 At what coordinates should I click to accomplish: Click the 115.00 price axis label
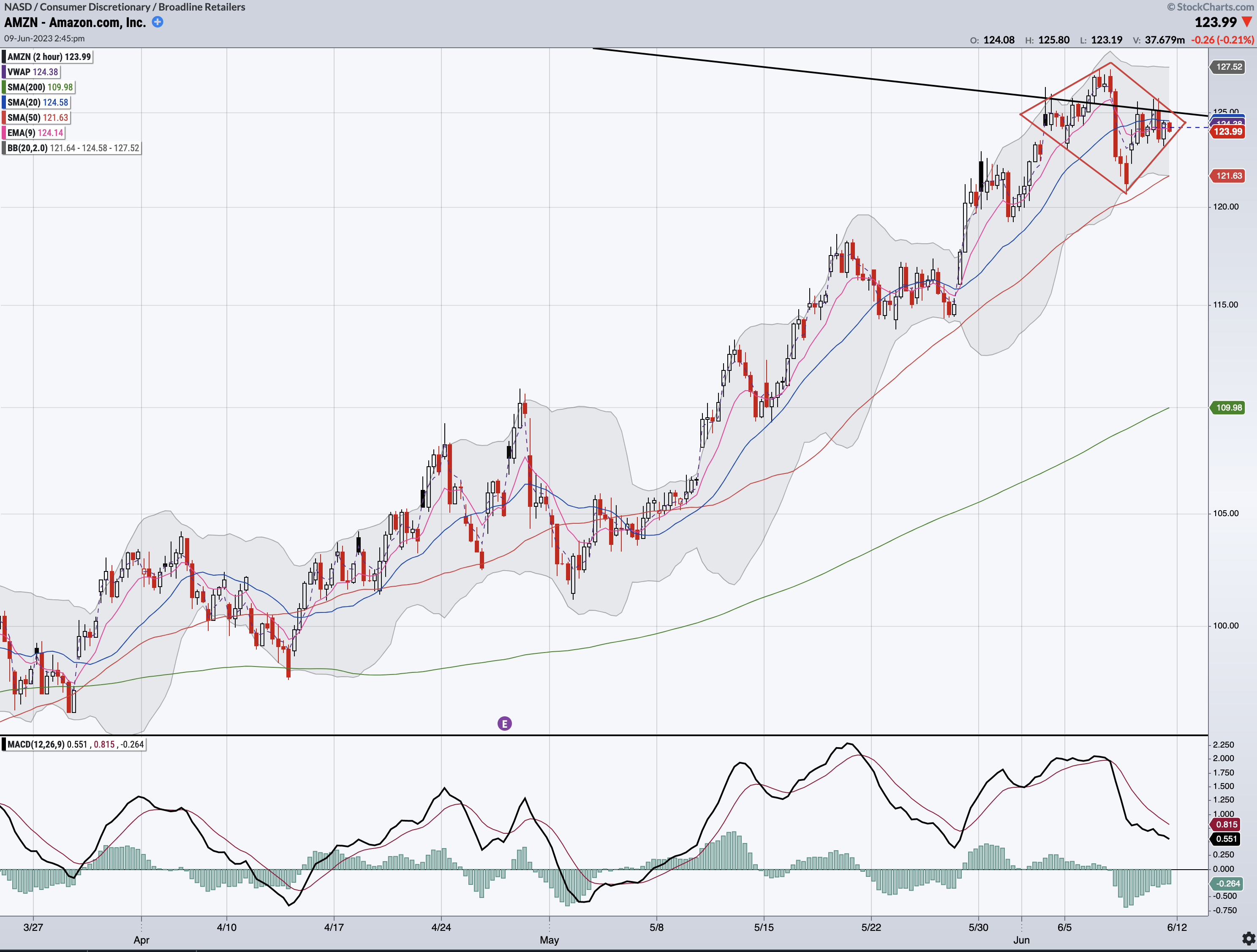1226,305
